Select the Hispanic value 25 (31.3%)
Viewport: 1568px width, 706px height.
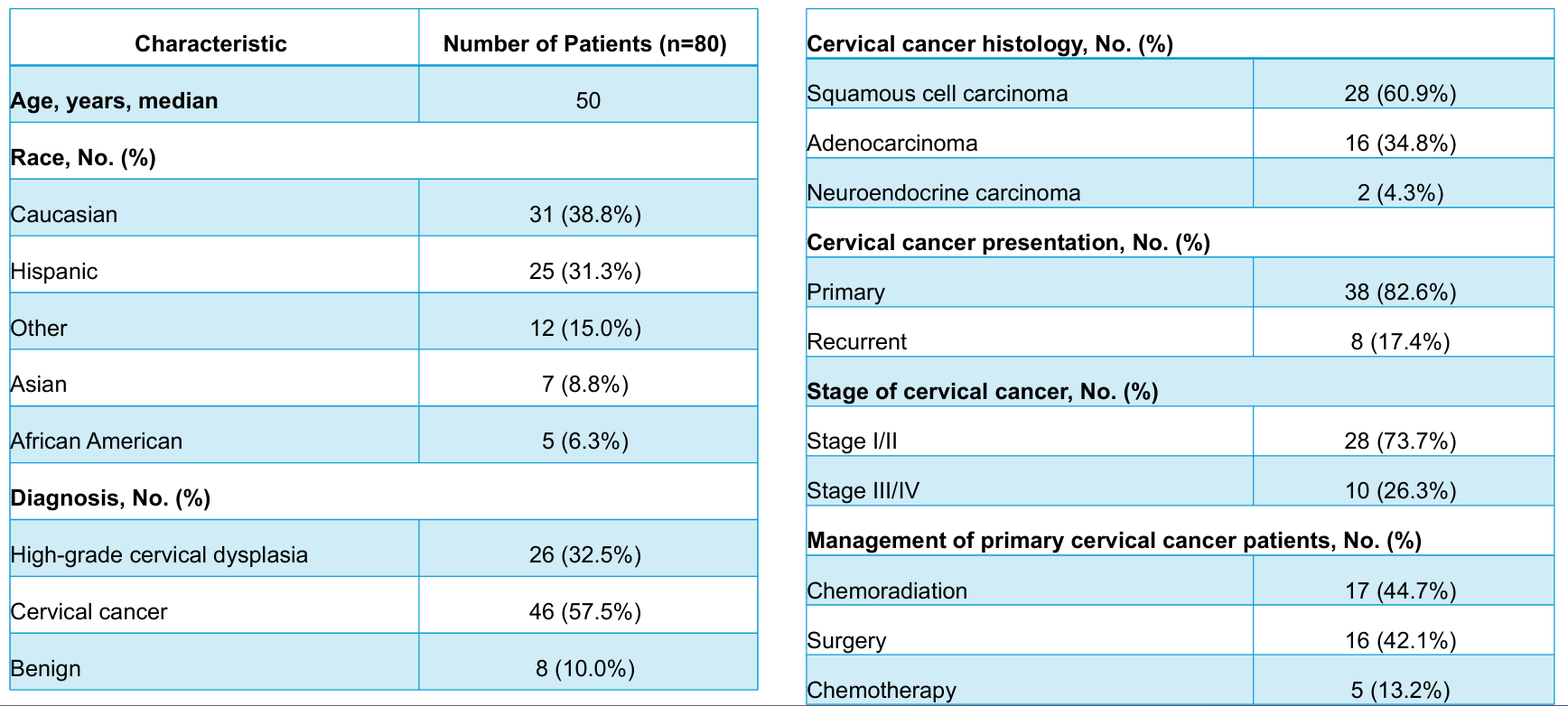click(x=585, y=272)
